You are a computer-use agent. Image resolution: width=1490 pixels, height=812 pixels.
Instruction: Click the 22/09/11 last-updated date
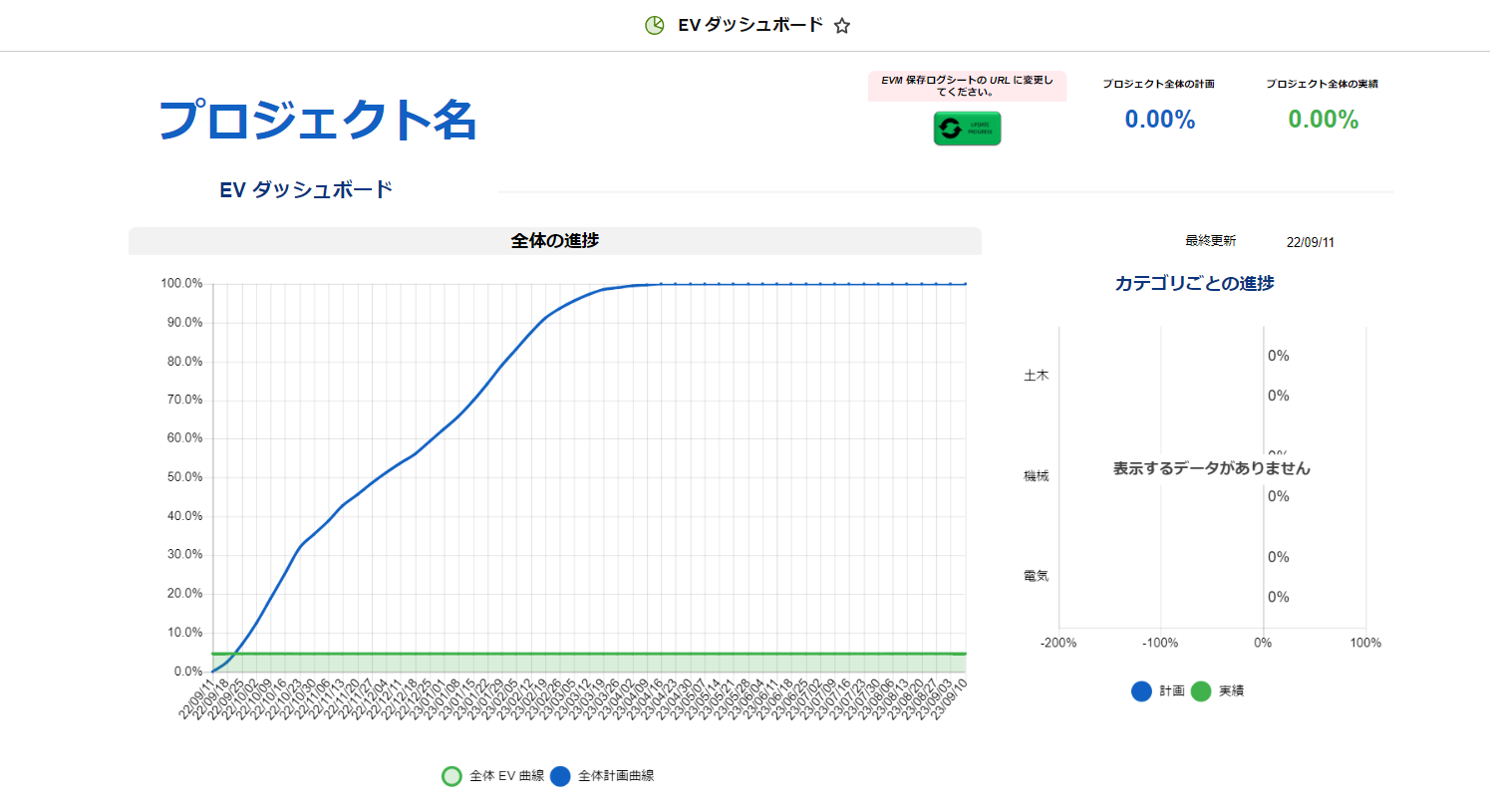point(1311,242)
